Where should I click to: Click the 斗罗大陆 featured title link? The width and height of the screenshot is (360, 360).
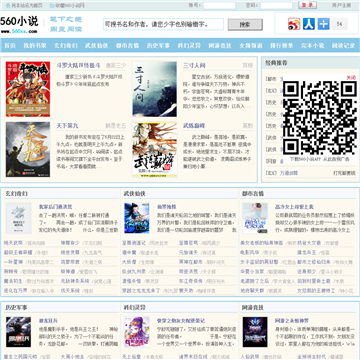click(78, 65)
